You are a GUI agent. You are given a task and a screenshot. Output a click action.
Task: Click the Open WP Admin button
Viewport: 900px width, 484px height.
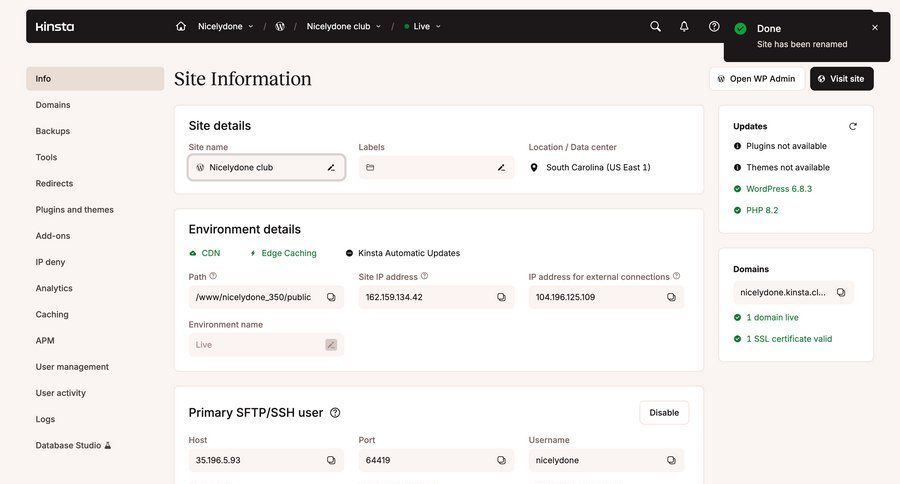point(757,79)
